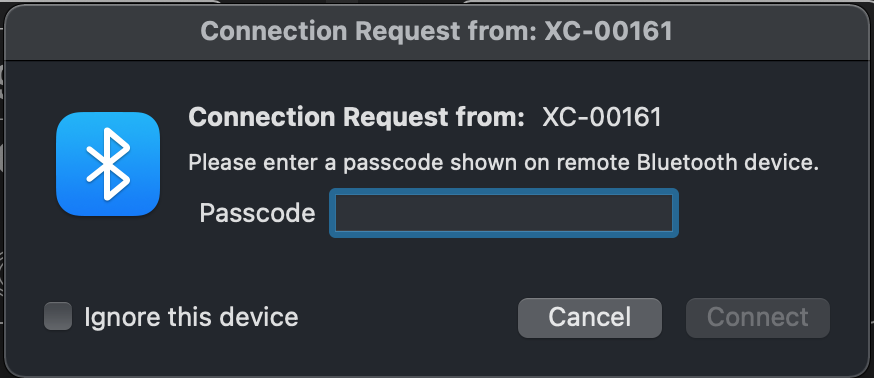The width and height of the screenshot is (874, 378).
Task: Click the white Bluetooth rune symbol
Action: tap(108, 164)
